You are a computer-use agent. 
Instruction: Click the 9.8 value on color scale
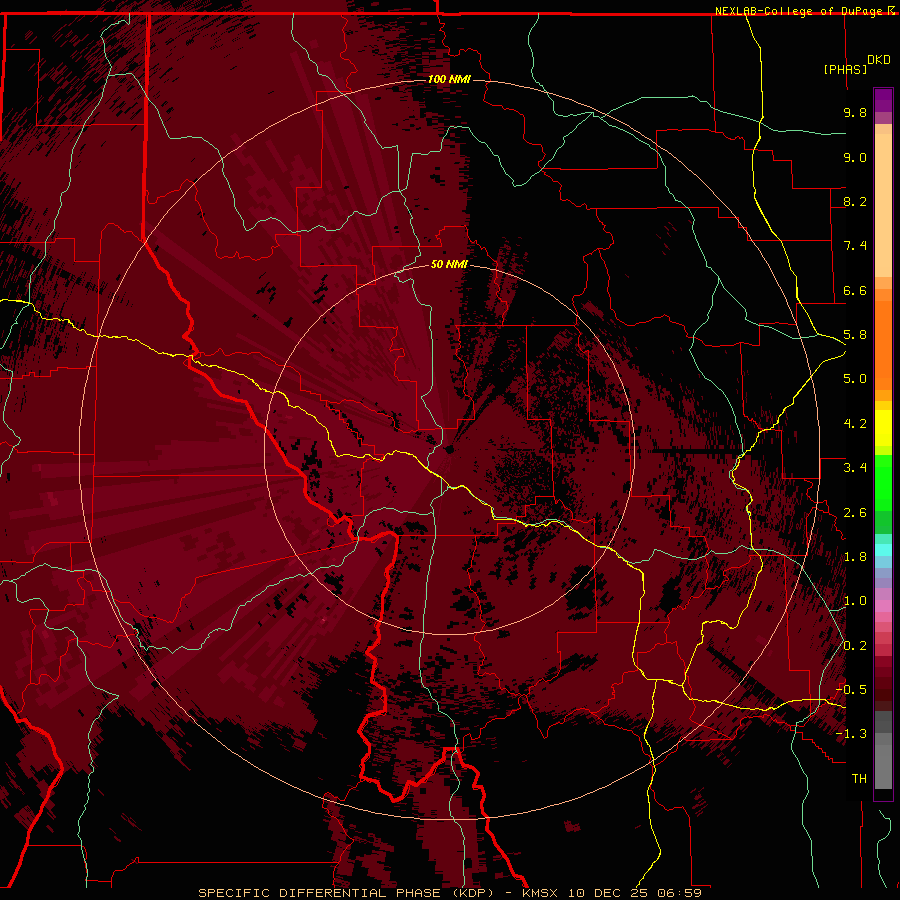[855, 112]
